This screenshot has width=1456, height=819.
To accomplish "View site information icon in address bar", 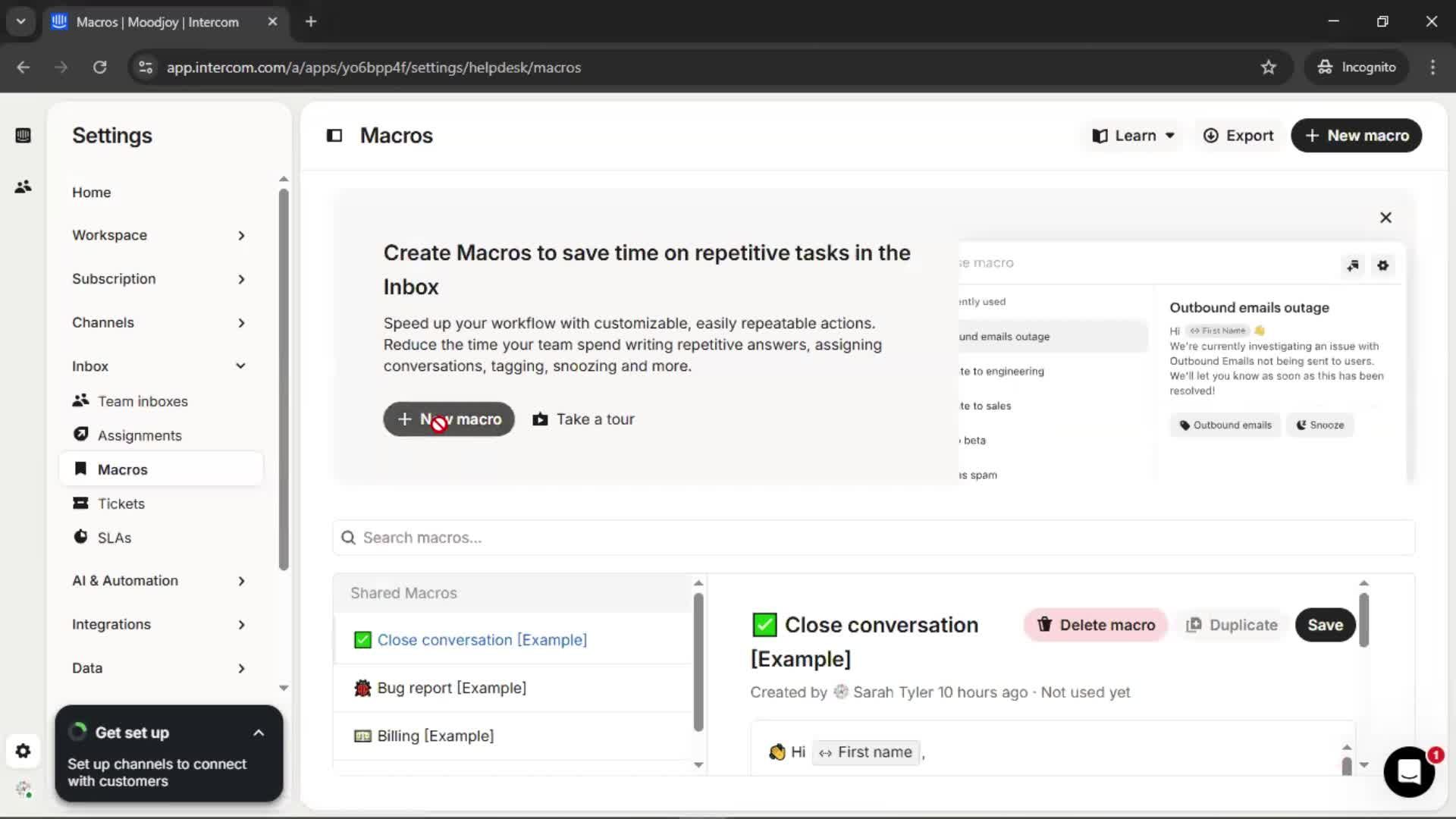I will coord(146,67).
